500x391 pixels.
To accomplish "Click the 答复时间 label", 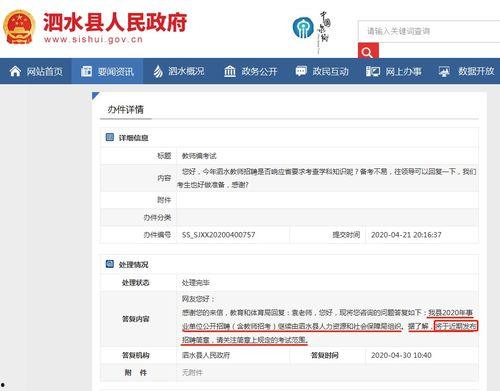I will (x=325, y=355).
